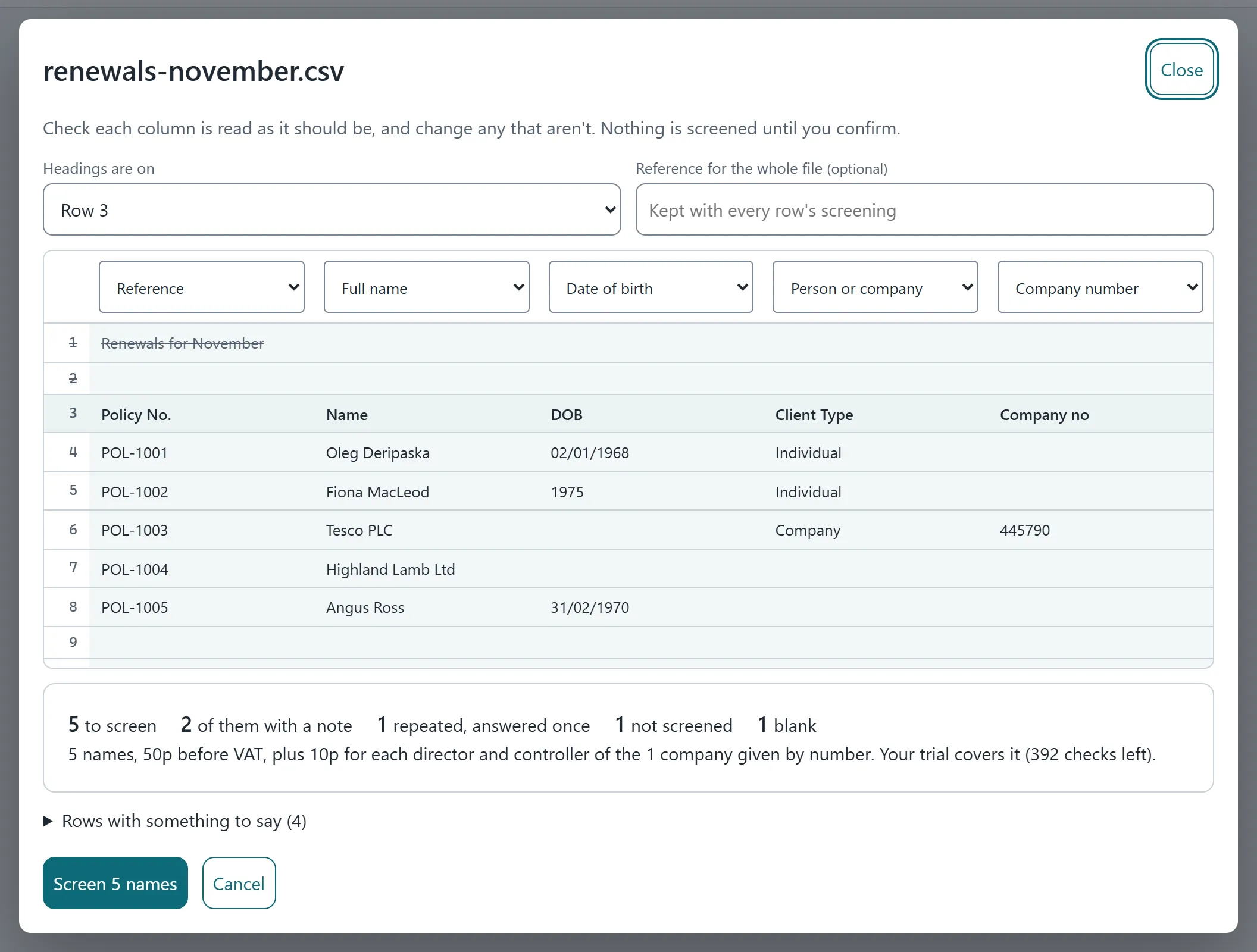The width and height of the screenshot is (1257, 952).
Task: Click 'Individual' in Oleg Deripaska's row
Action: click(x=808, y=453)
